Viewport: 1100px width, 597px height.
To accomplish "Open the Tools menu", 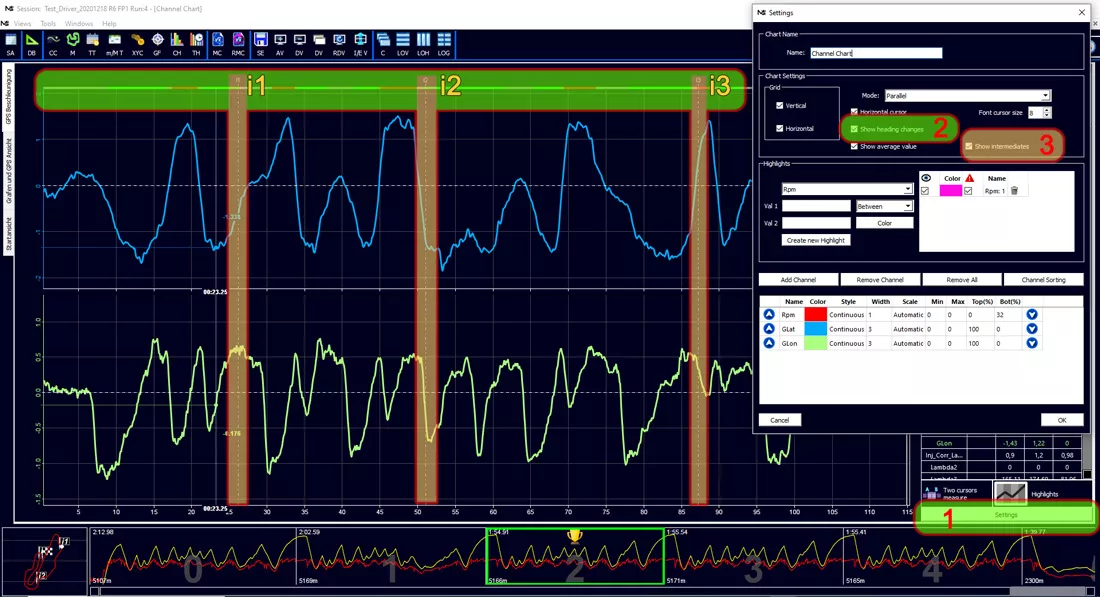I will pyautogui.click(x=48, y=24).
